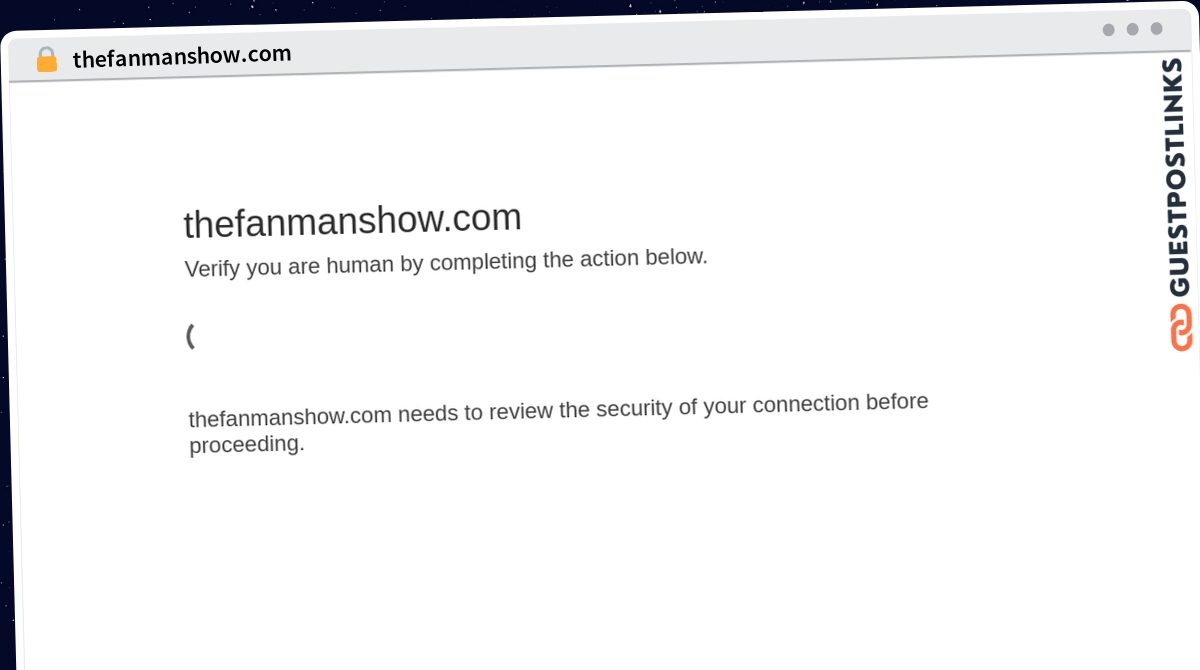This screenshot has width=1200, height=670.
Task: Click the vertical GUESTPOSTLINKS brand text
Action: [x=1177, y=177]
